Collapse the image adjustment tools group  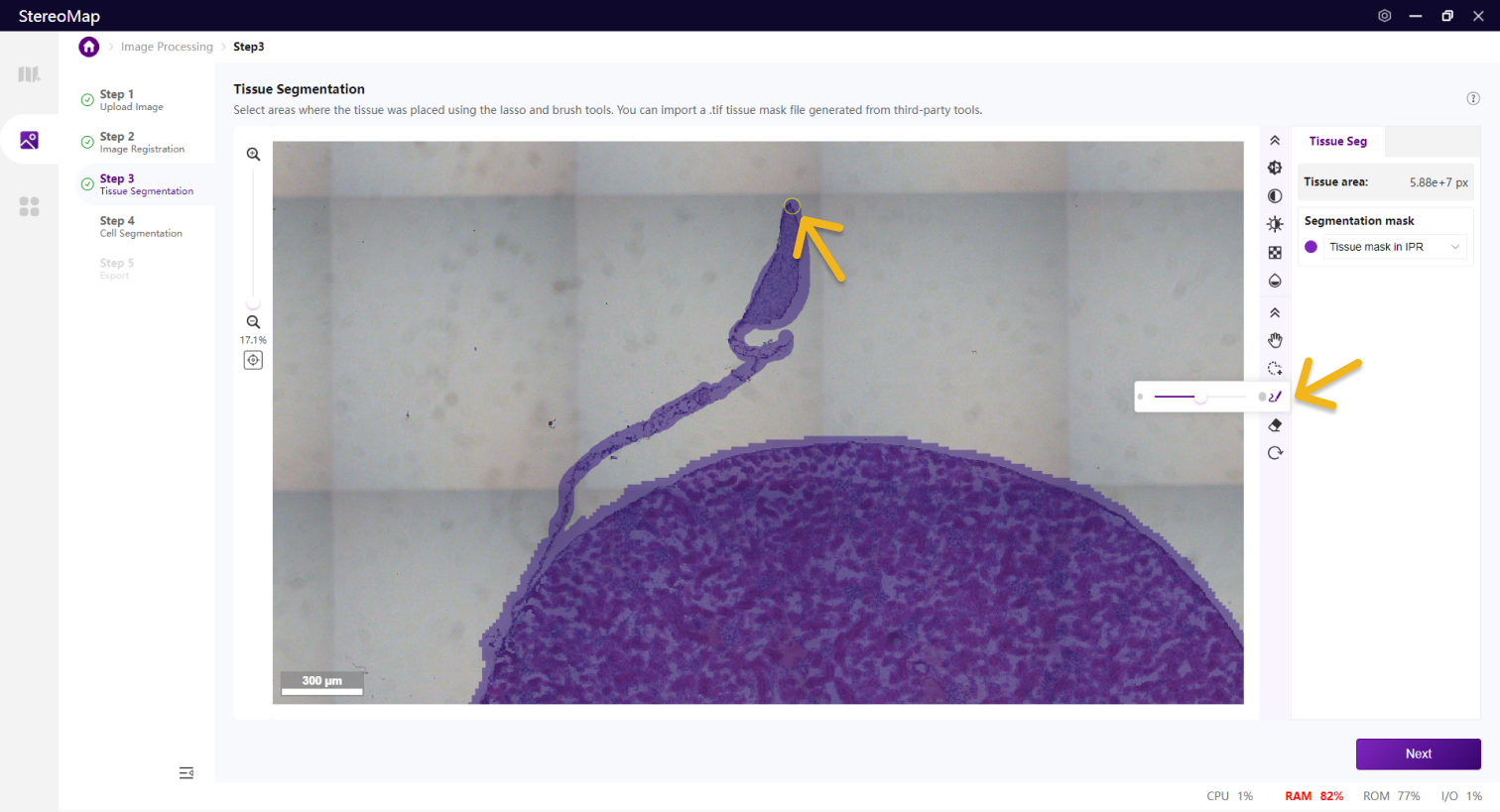(x=1275, y=141)
